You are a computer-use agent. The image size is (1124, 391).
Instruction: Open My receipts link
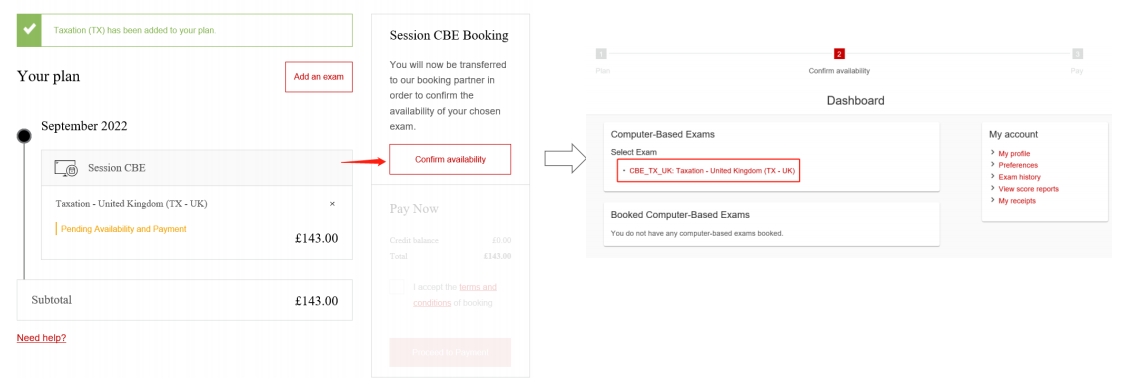(x=1016, y=201)
